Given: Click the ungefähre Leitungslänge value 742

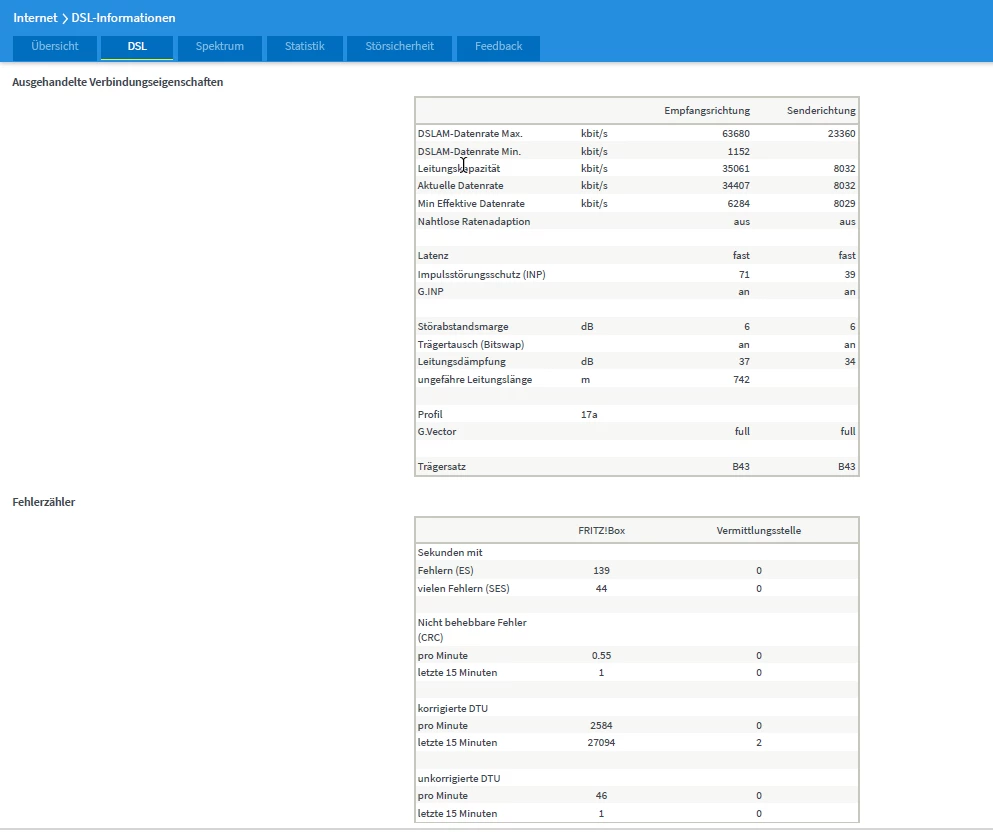Looking at the screenshot, I should pyautogui.click(x=740, y=379).
